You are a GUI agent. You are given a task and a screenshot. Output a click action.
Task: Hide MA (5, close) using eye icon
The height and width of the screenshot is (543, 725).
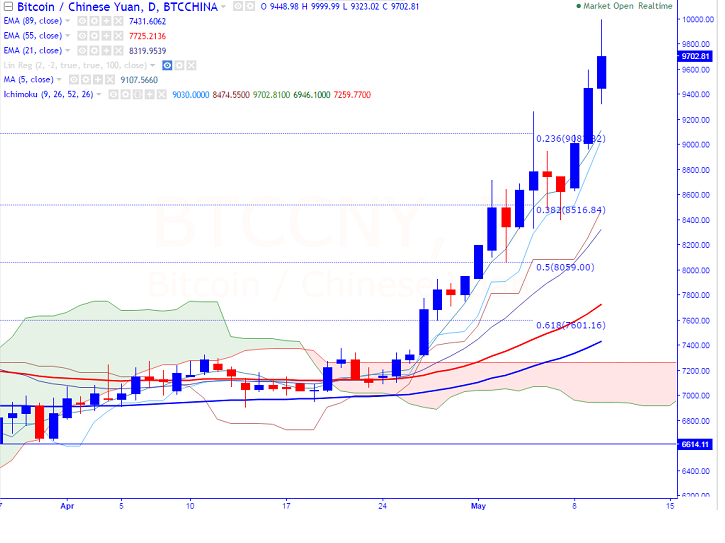(74, 80)
